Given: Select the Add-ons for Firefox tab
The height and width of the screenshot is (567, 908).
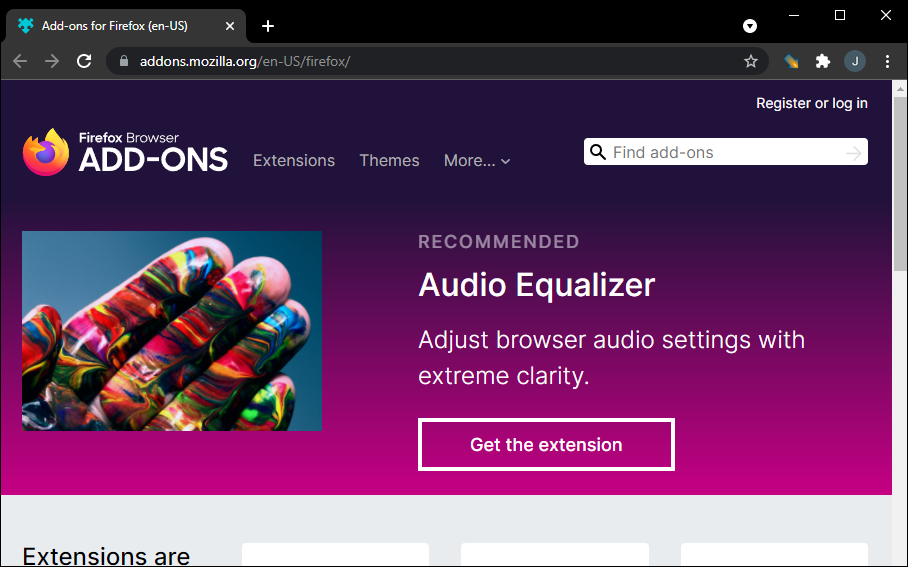Looking at the screenshot, I should [x=125, y=26].
